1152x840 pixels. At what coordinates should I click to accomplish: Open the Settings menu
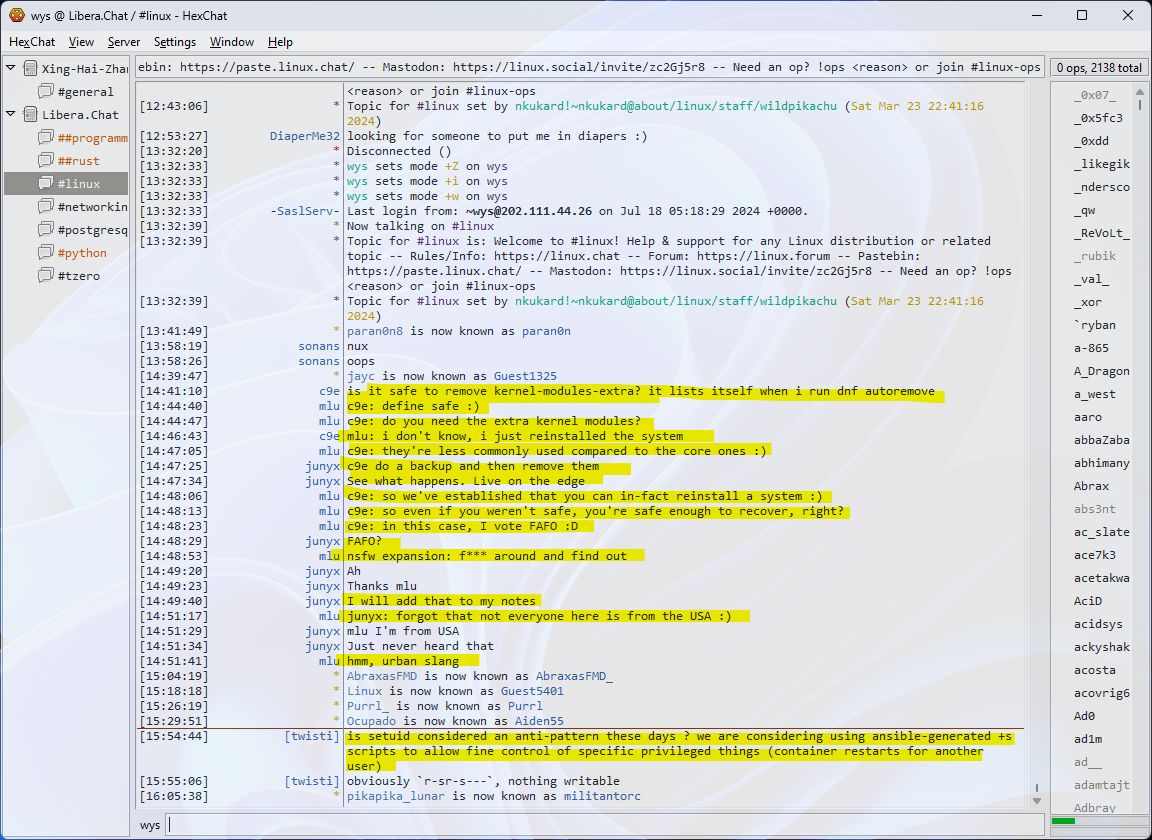point(175,42)
